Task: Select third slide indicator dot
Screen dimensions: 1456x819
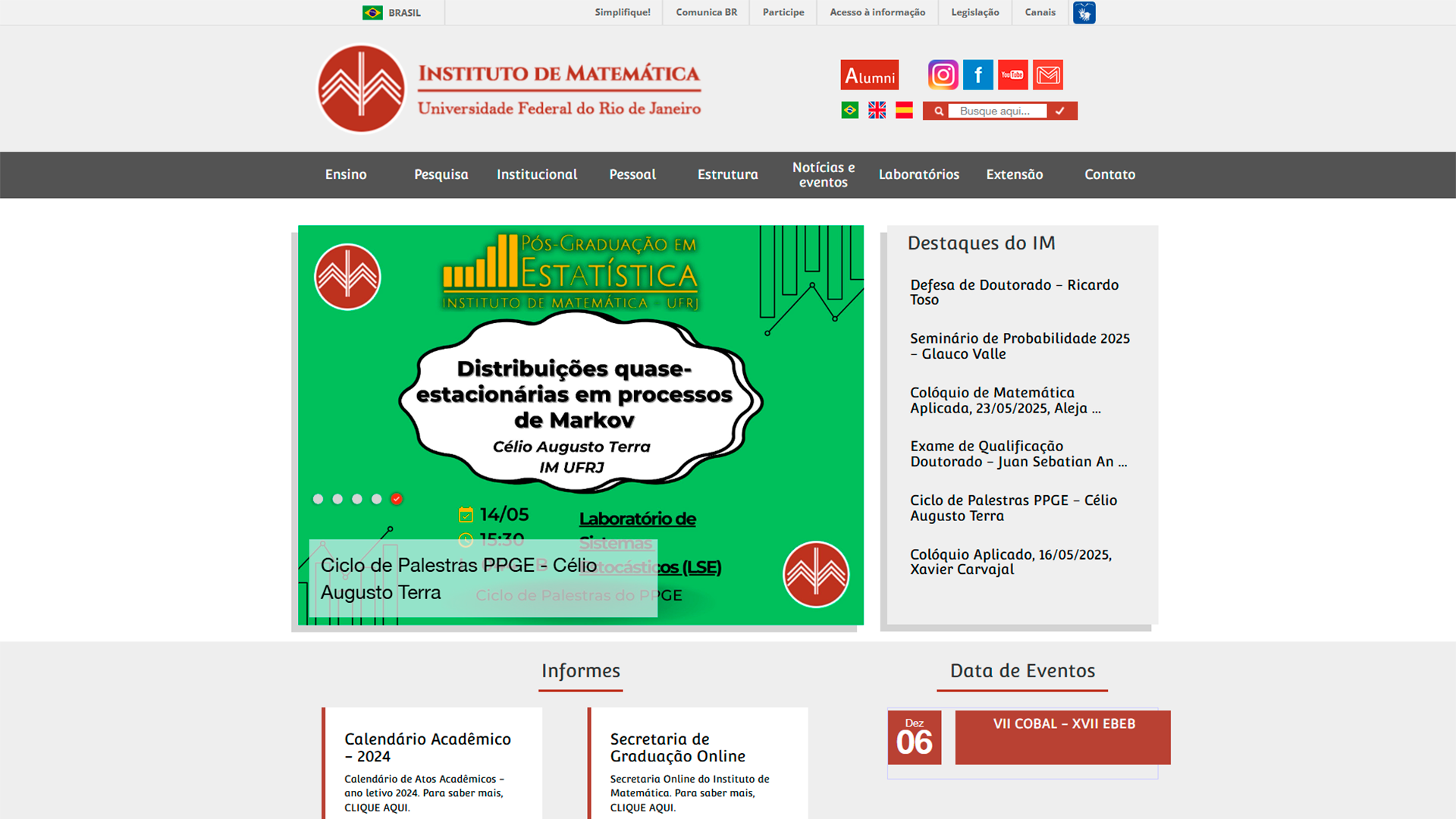Action: coord(357,499)
